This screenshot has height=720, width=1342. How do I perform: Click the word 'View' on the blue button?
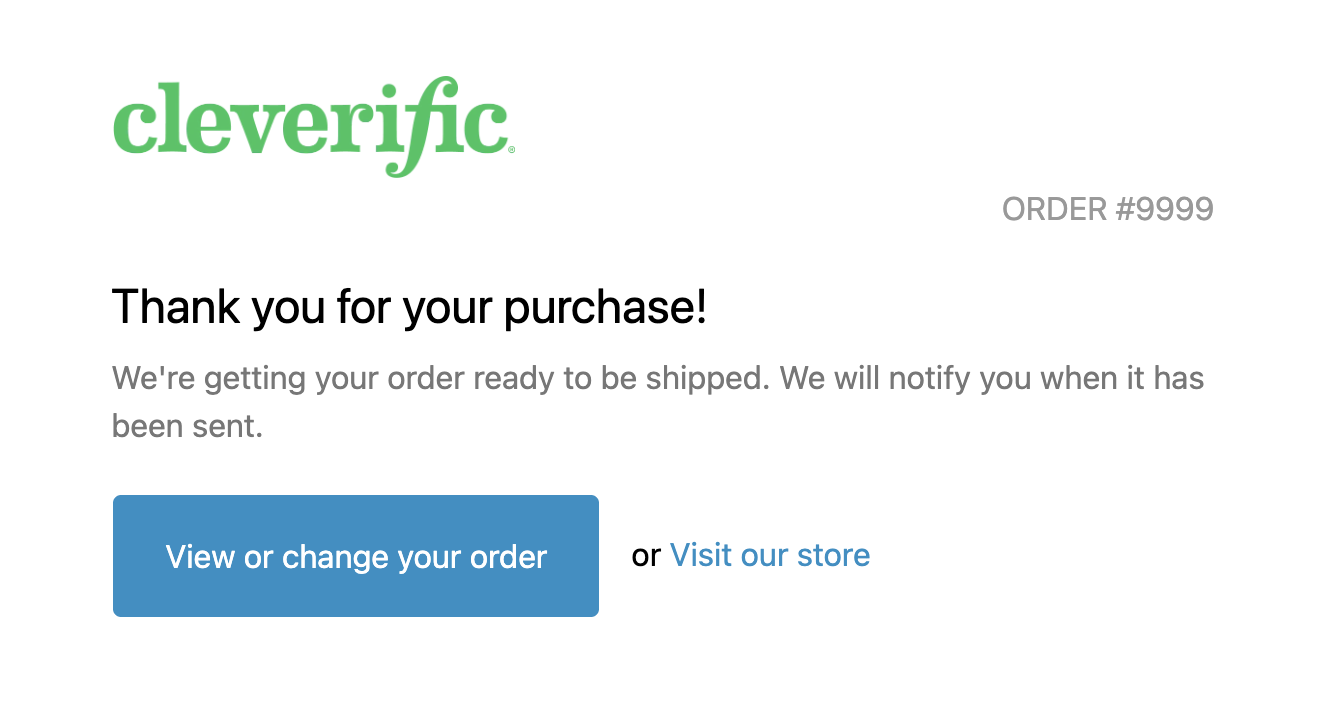200,556
